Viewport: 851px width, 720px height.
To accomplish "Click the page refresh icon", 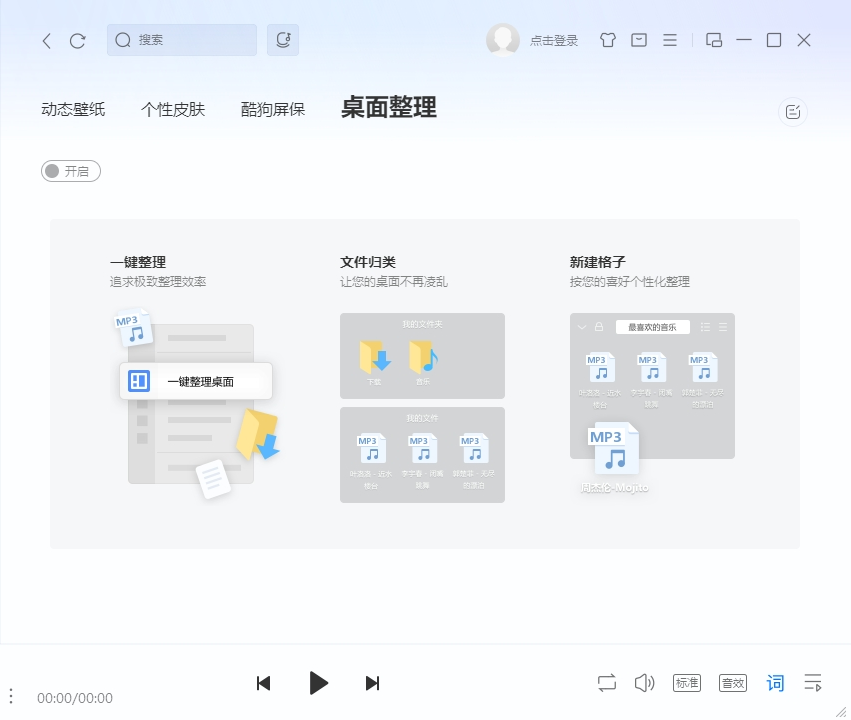I will point(77,41).
